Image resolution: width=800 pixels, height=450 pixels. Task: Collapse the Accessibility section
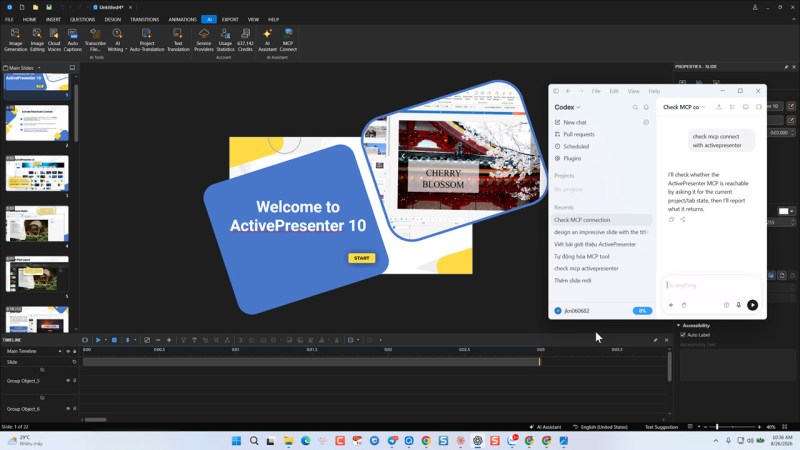(679, 325)
